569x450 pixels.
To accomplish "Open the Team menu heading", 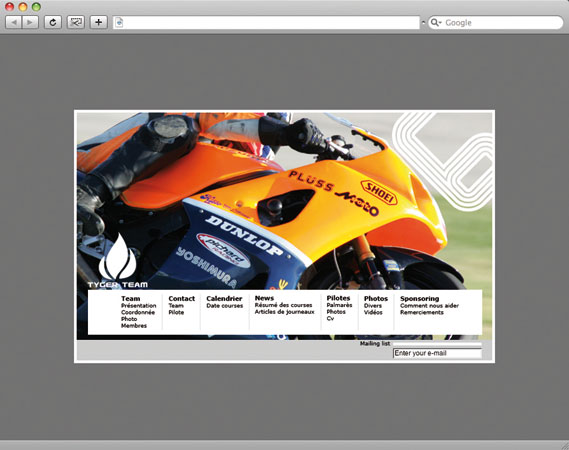I will (131, 299).
